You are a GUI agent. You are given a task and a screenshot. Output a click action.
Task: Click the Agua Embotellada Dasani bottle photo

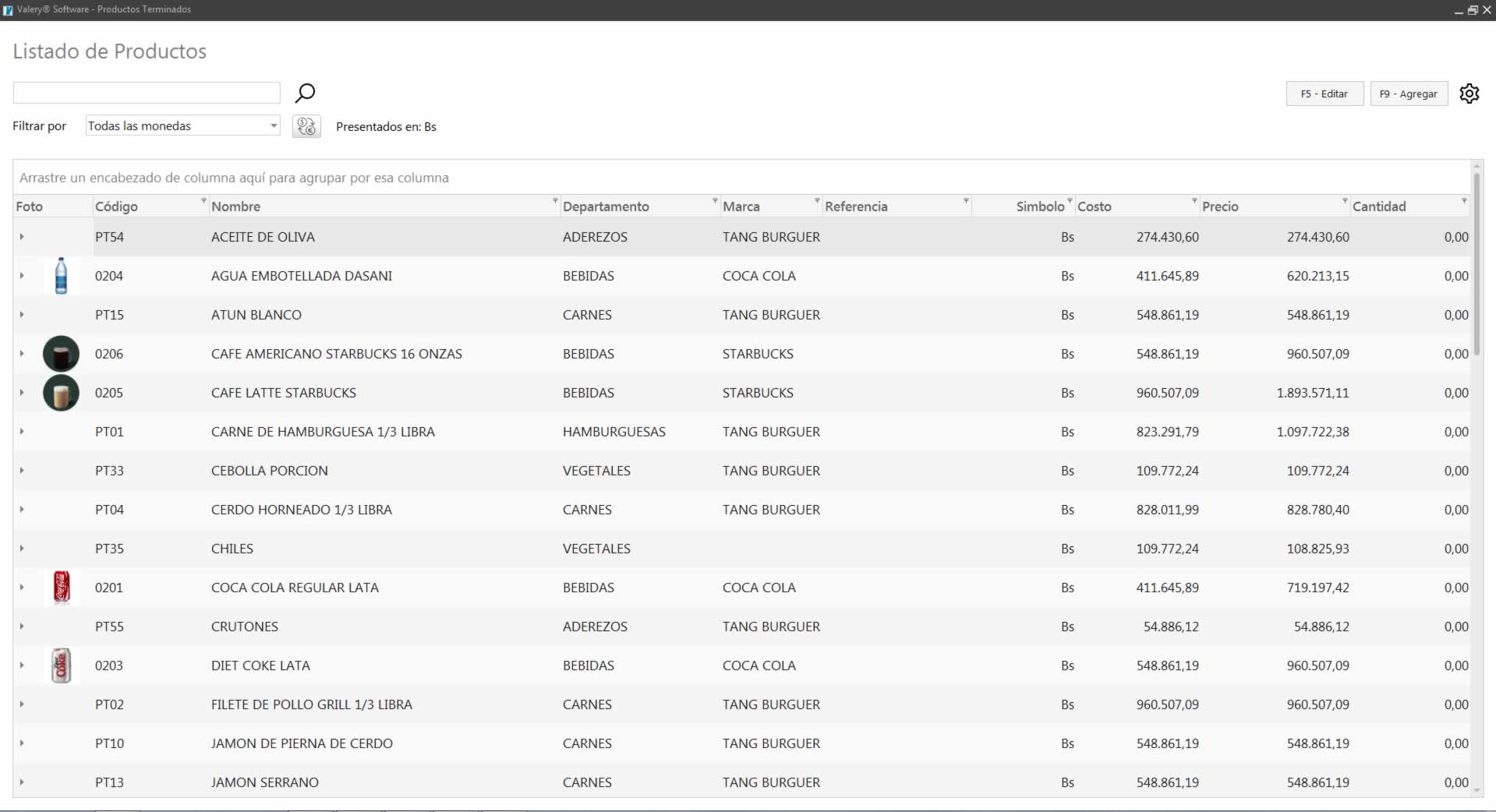pyautogui.click(x=61, y=276)
